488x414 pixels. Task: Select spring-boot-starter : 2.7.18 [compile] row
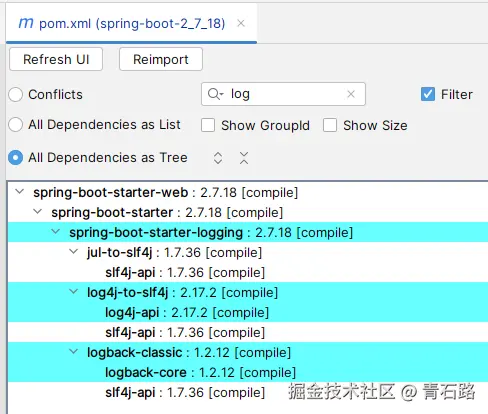click(x=248, y=212)
